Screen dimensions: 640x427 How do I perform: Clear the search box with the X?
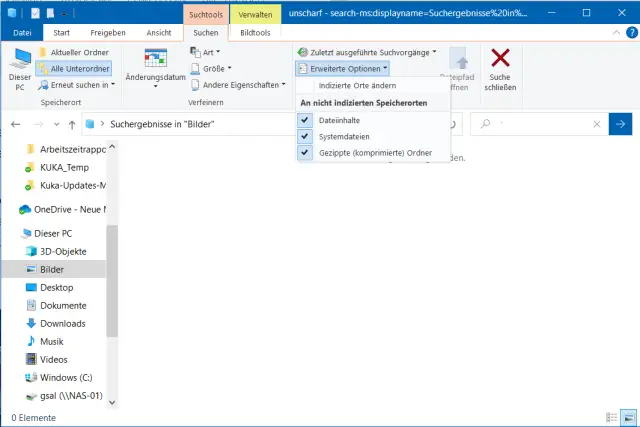(x=597, y=124)
